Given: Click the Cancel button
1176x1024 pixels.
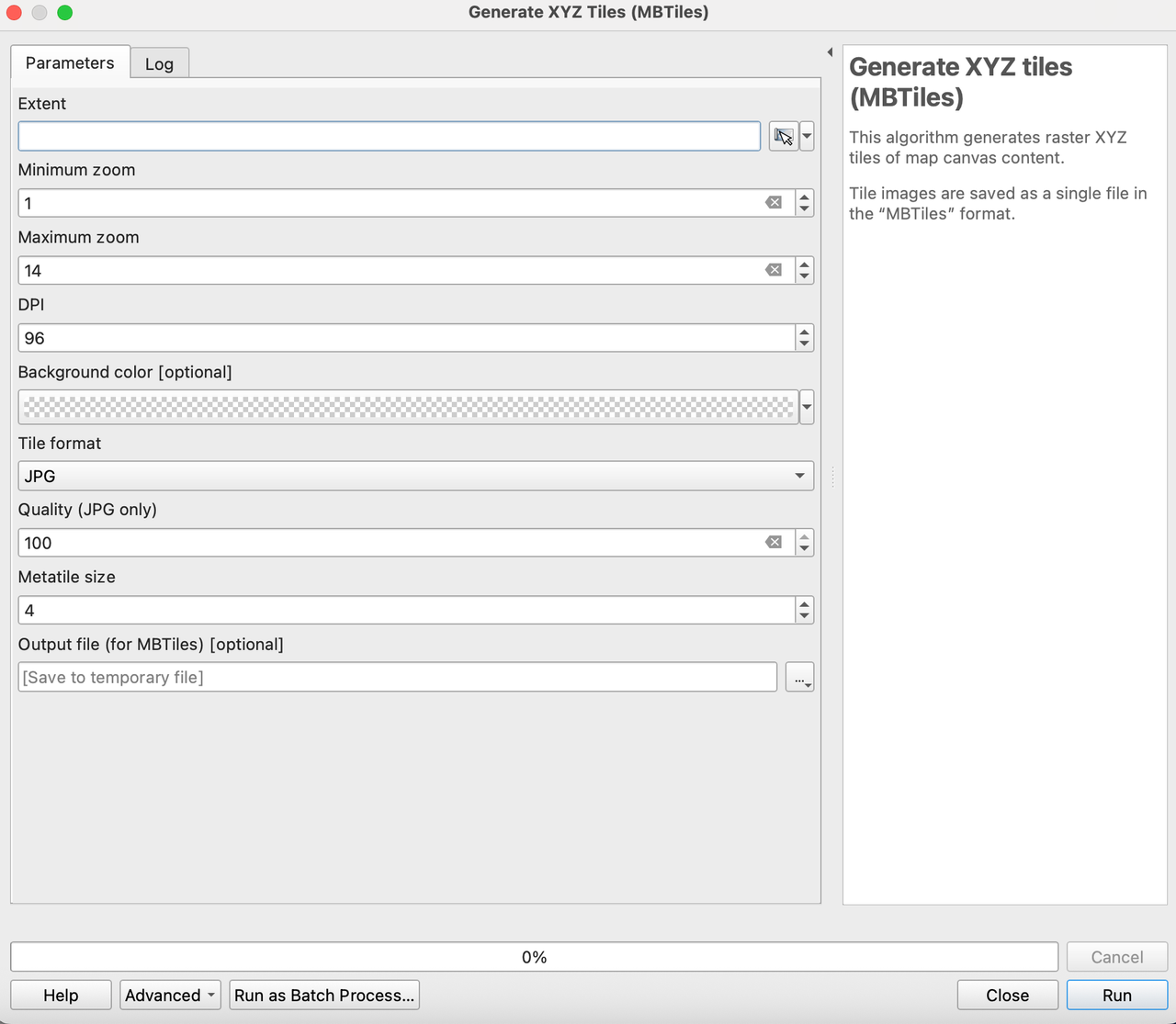Looking at the screenshot, I should pos(1117,957).
